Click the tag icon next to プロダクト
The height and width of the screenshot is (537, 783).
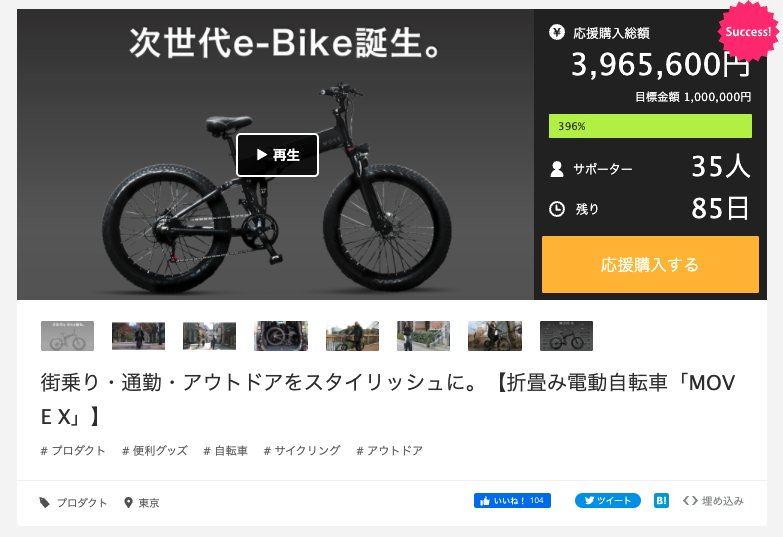[45, 503]
